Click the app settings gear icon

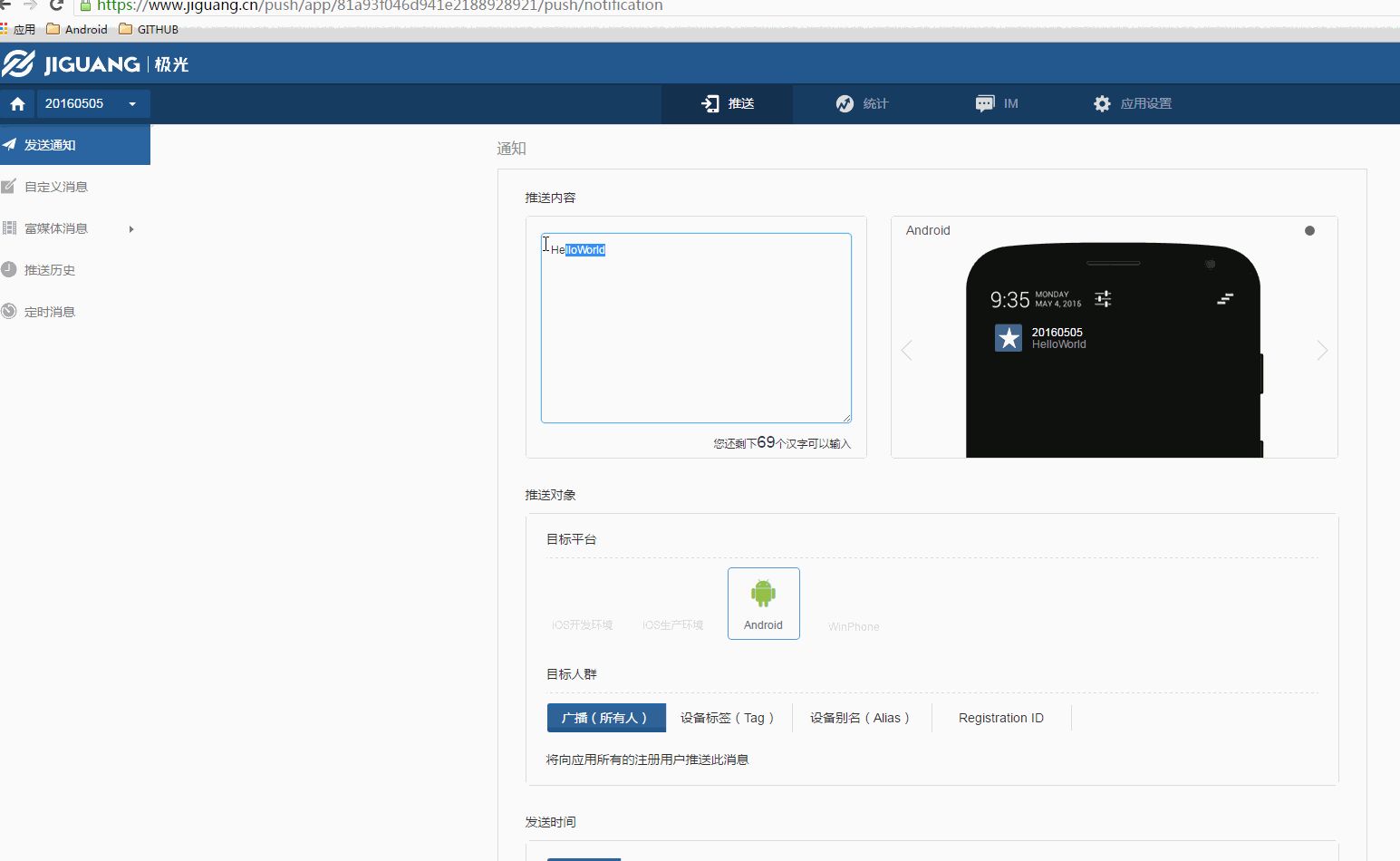coord(1102,104)
